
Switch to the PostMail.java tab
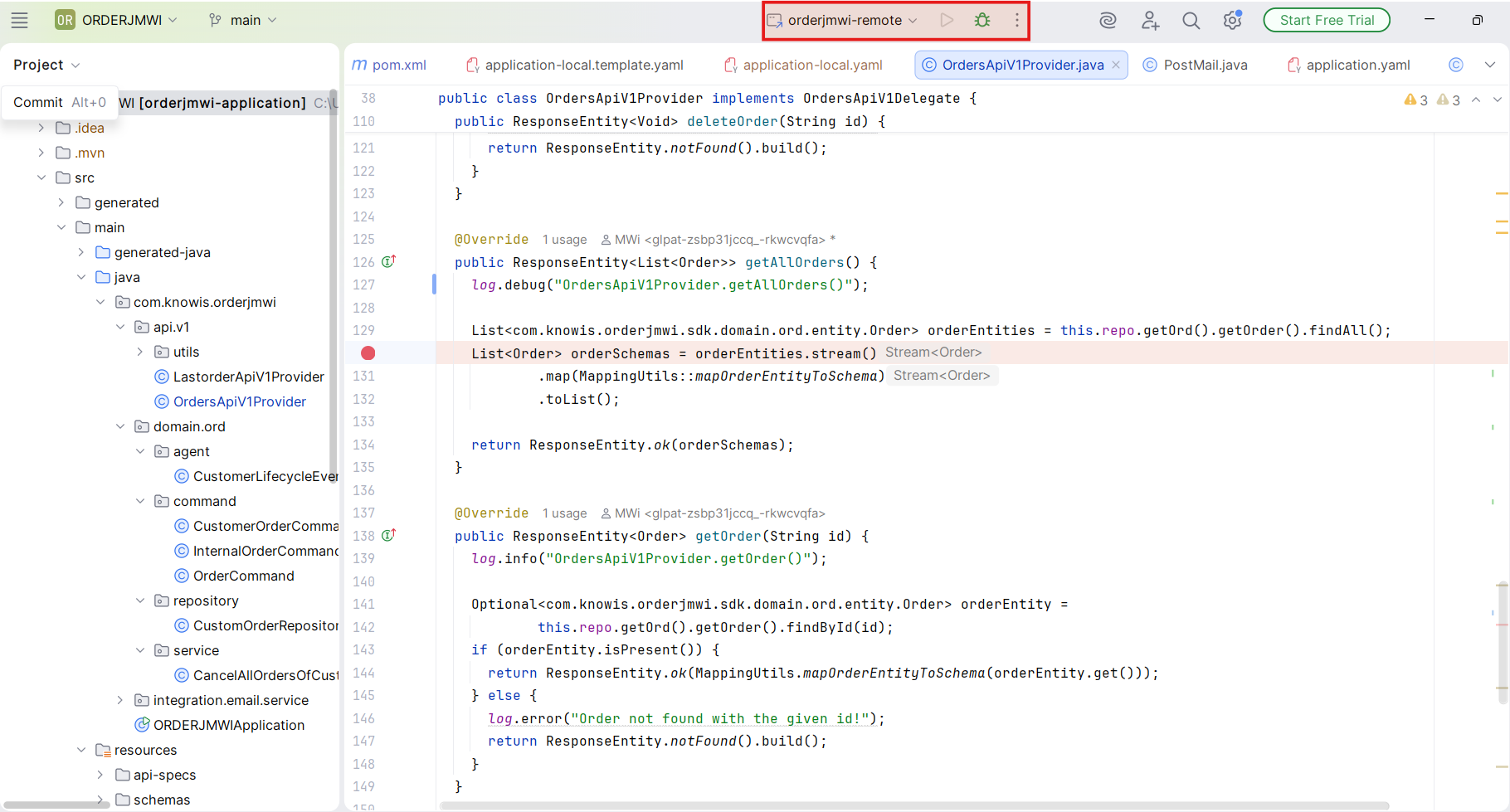(x=1204, y=64)
